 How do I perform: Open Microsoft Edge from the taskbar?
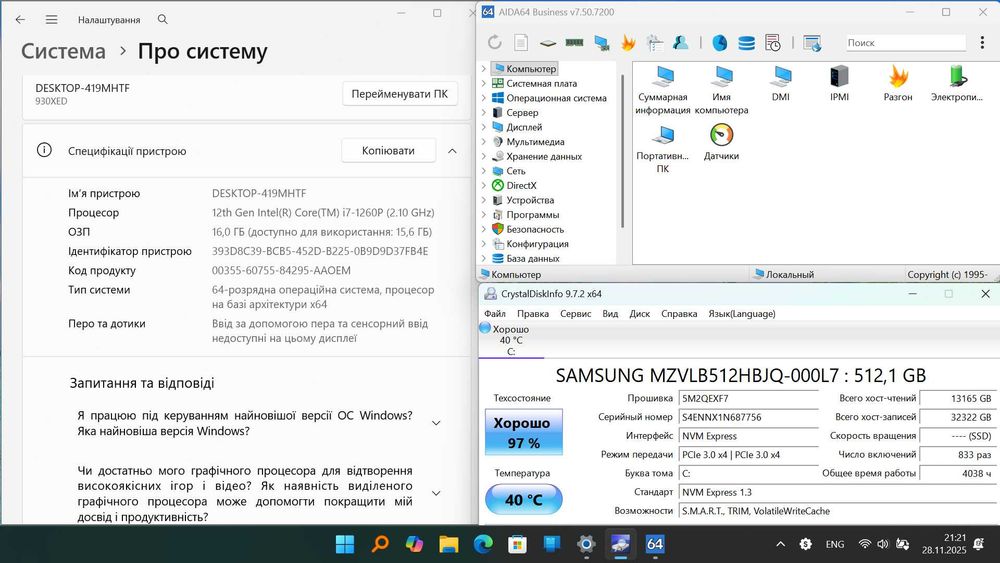pyautogui.click(x=483, y=544)
